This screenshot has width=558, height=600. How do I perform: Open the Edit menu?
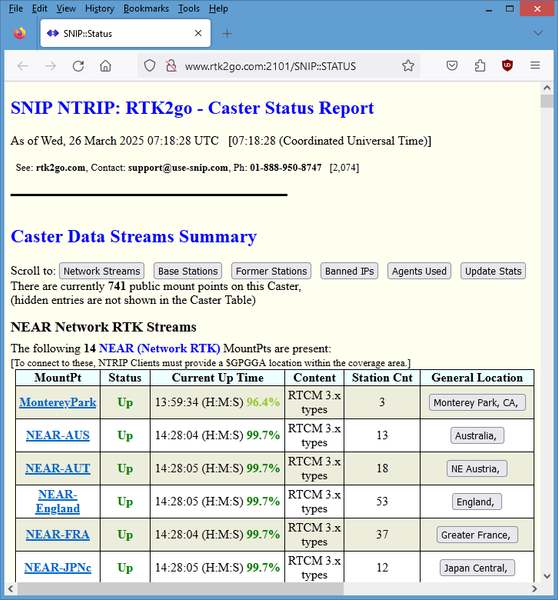point(39,8)
